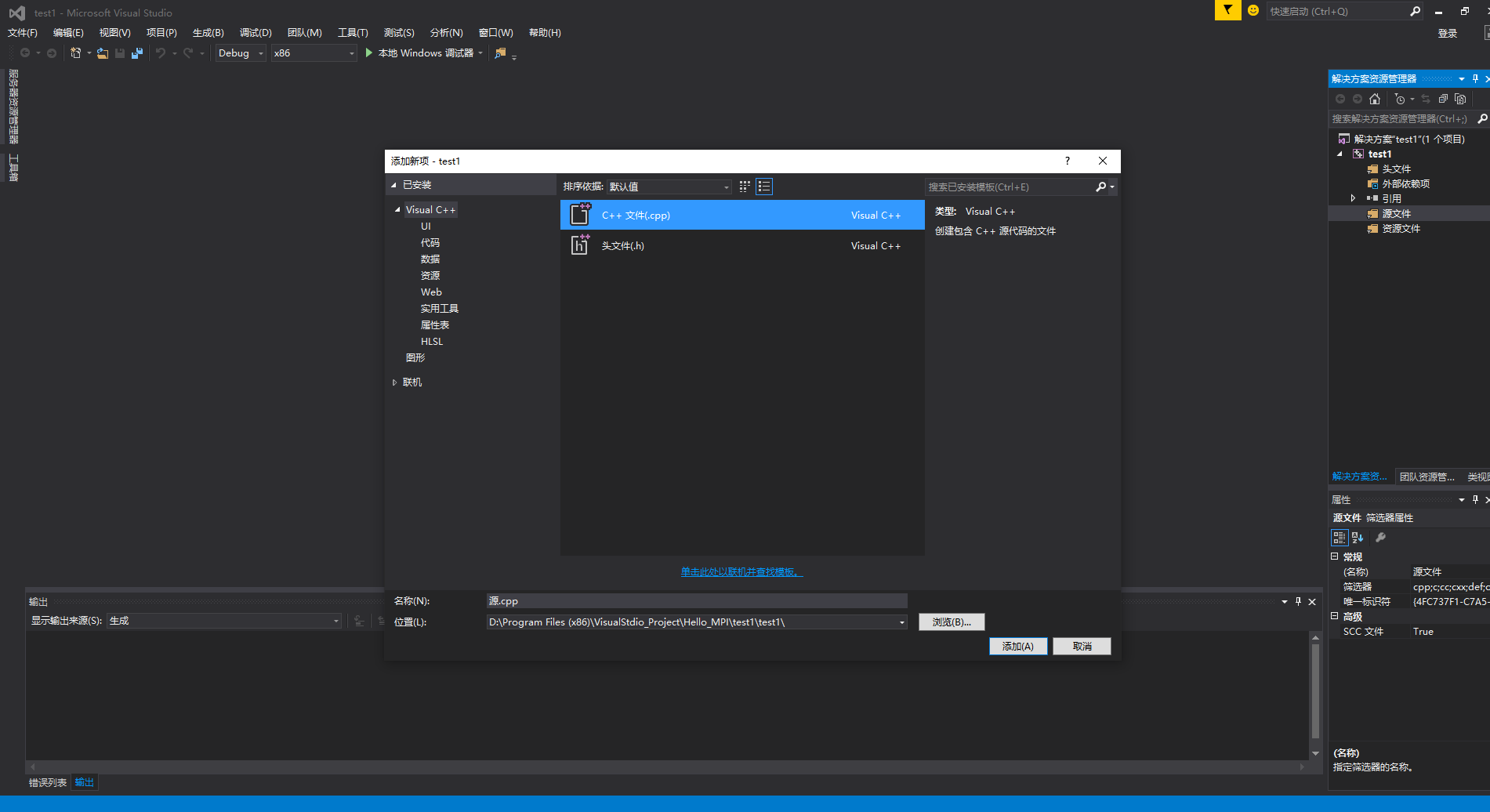Click the 浏览(B)... button

point(951,622)
